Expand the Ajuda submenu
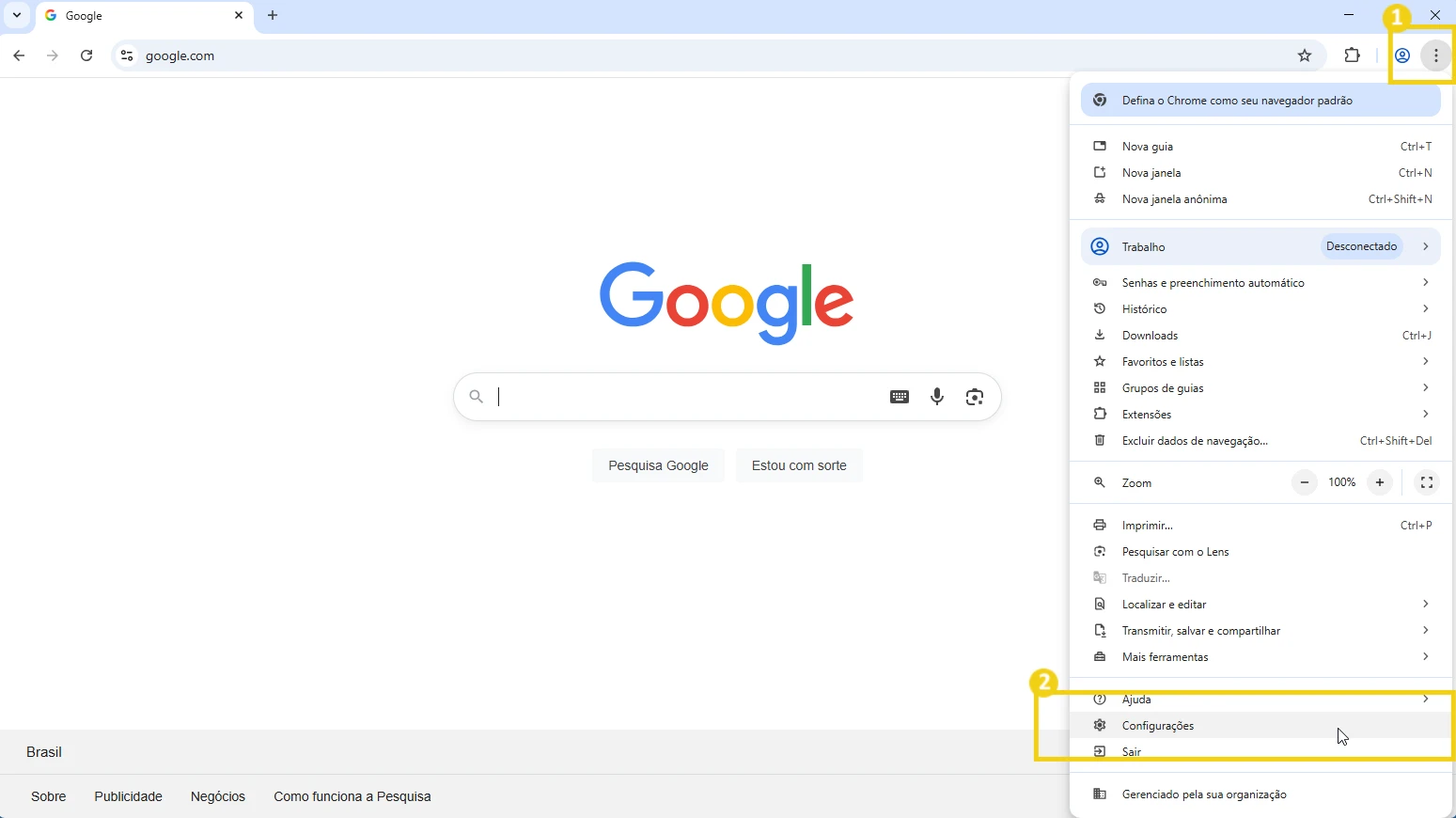Viewport: 1456px width, 818px height. point(1260,700)
